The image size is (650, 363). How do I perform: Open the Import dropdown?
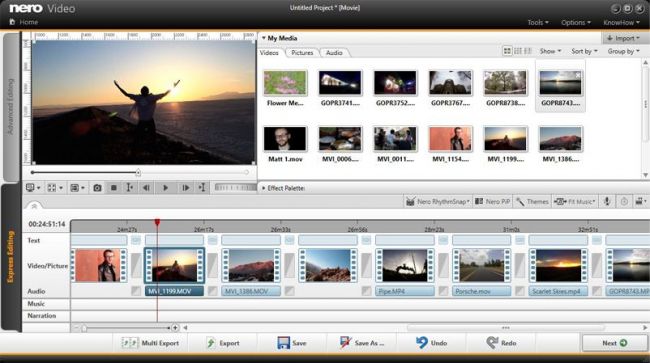tap(623, 38)
